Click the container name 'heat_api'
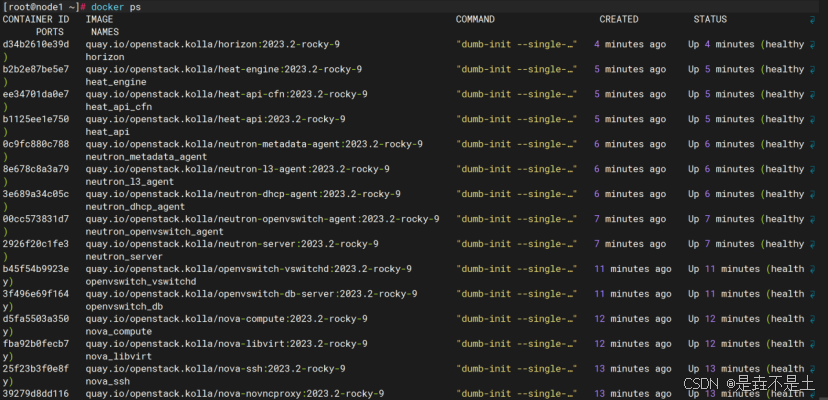Image resolution: width=828 pixels, height=400 pixels. click(x=108, y=132)
